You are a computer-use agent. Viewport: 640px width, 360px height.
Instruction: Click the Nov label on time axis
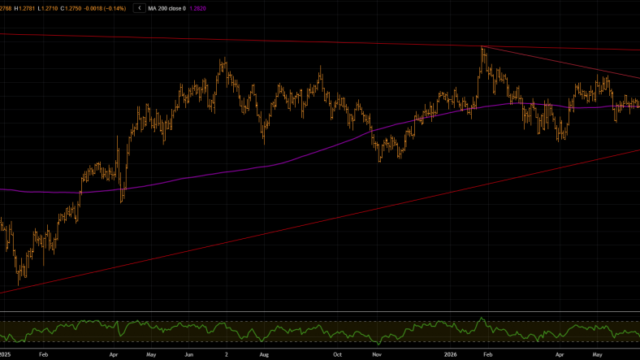376,355
